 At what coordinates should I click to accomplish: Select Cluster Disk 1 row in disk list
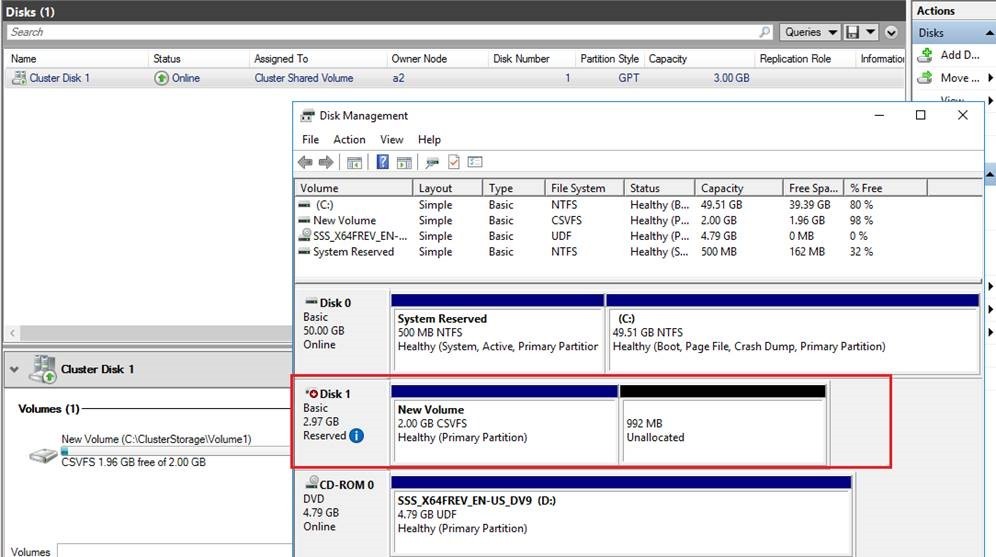pyautogui.click(x=58, y=78)
